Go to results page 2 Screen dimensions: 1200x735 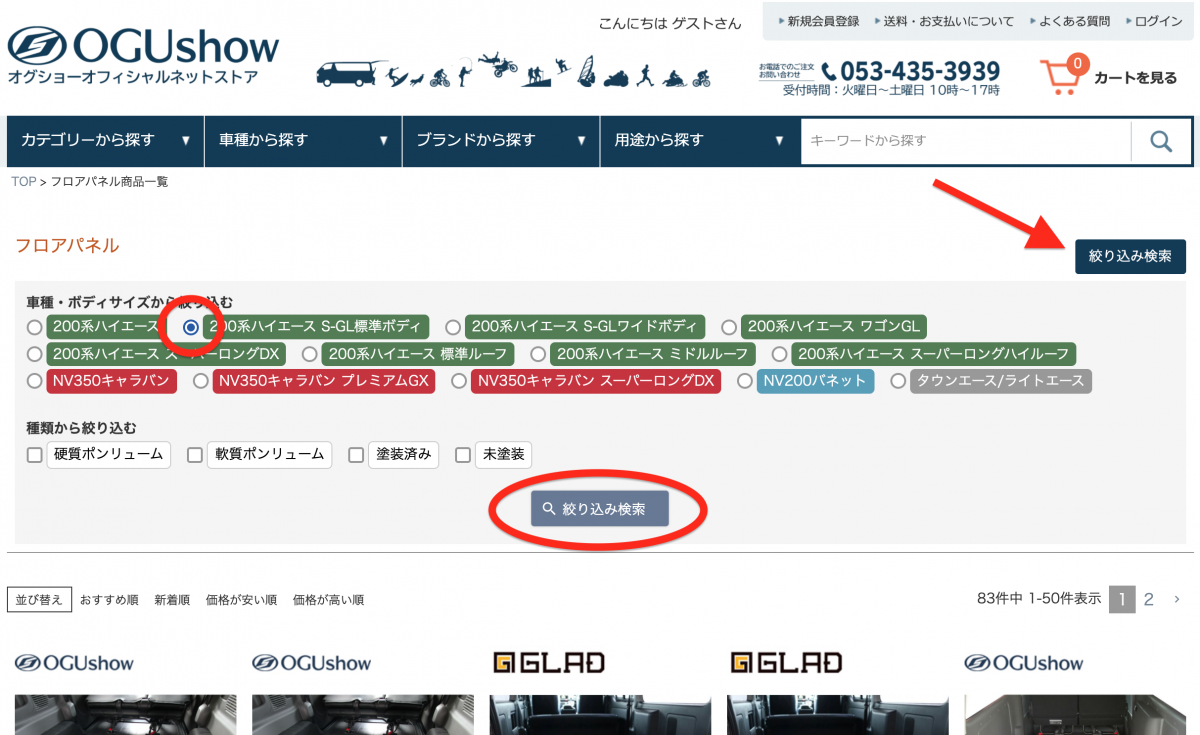click(1149, 599)
